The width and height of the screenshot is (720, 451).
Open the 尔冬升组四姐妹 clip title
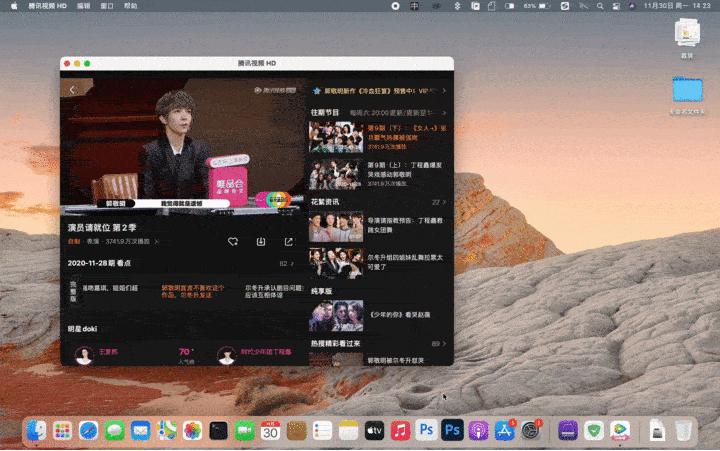[405, 262]
